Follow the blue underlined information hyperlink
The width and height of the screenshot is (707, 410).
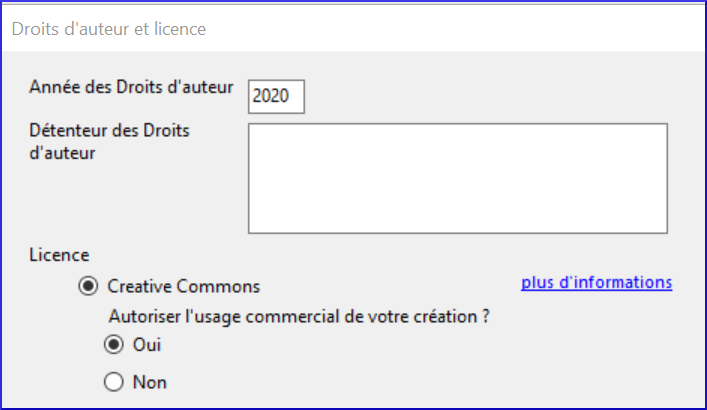pyautogui.click(x=596, y=283)
